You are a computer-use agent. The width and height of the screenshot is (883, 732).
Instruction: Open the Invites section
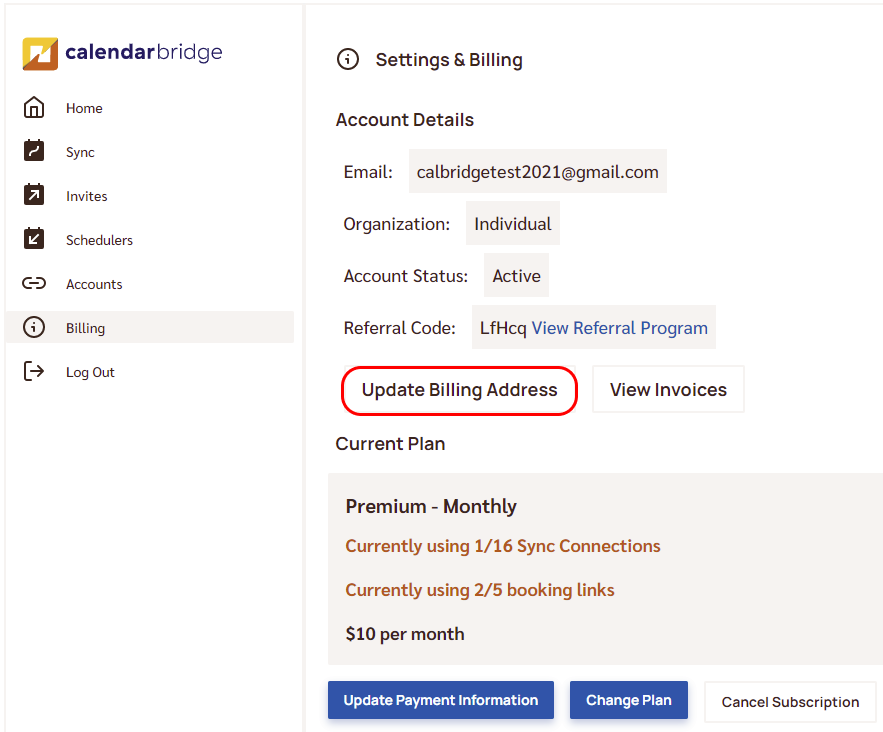(86, 196)
